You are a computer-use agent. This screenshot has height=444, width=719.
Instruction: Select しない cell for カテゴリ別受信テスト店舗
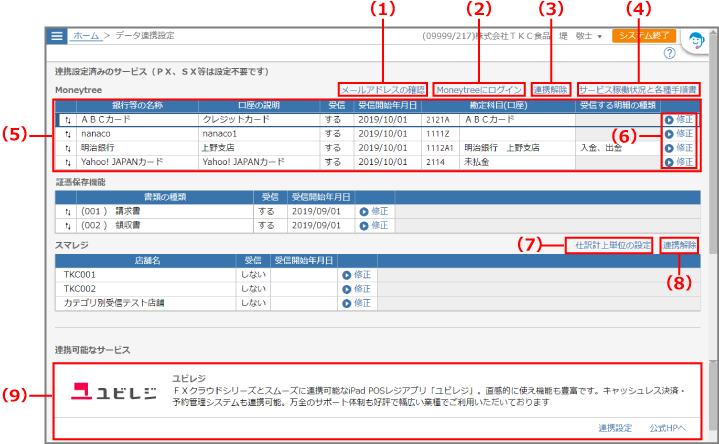[x=253, y=303]
